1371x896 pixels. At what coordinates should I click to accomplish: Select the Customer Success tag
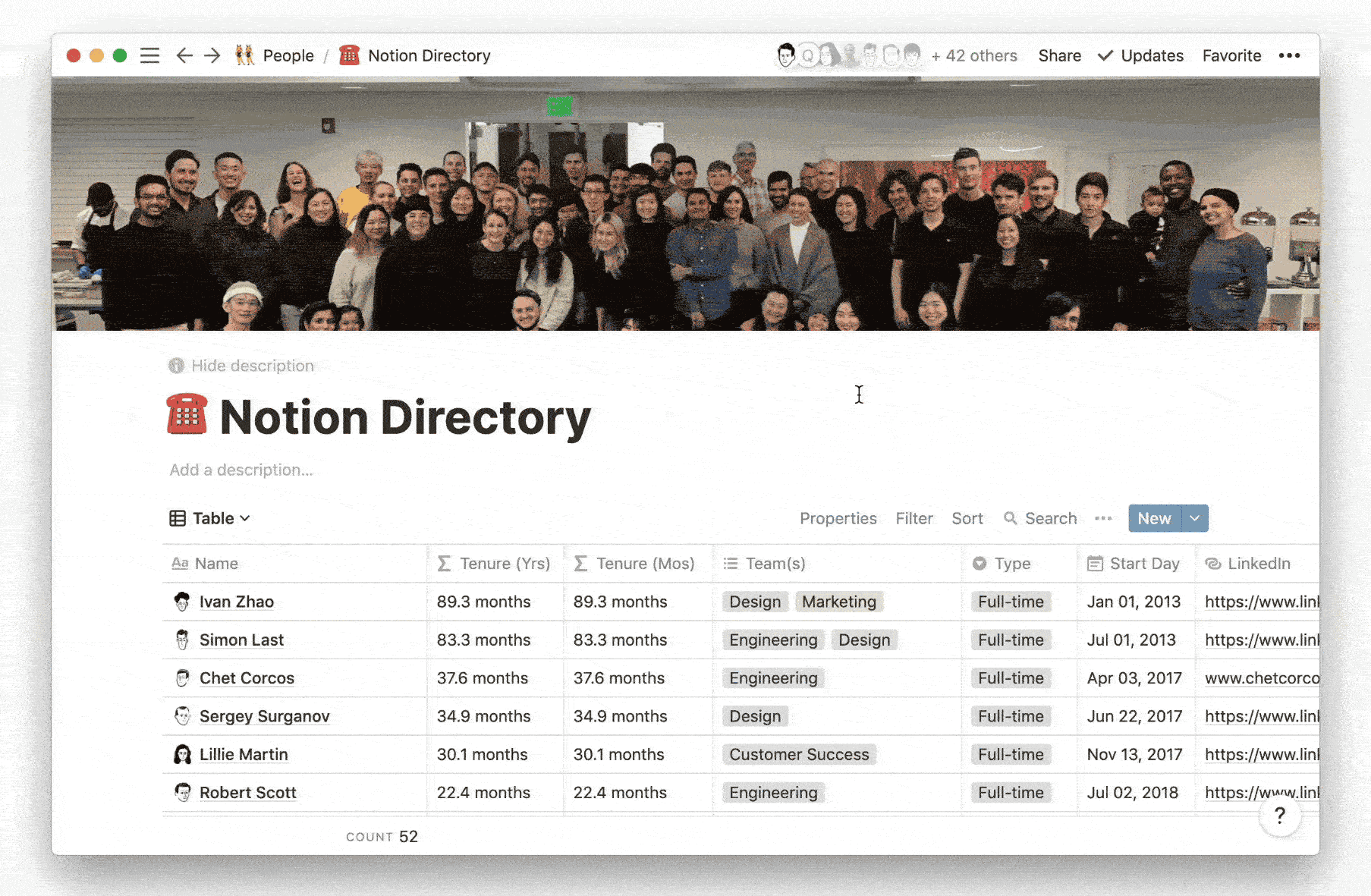coord(799,754)
